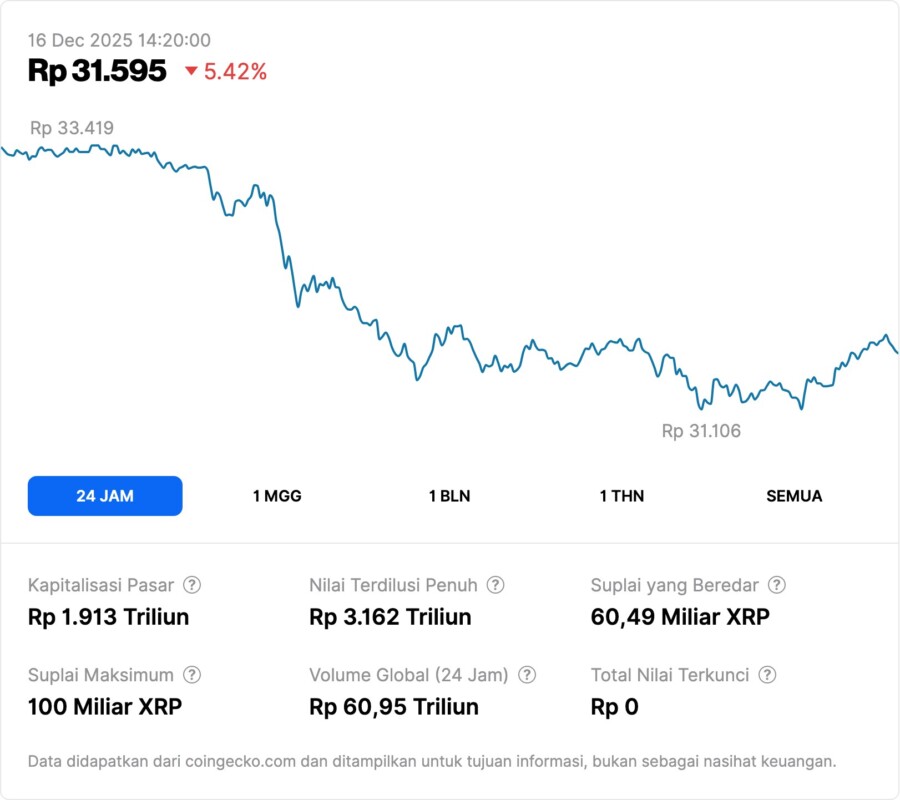The height and width of the screenshot is (800, 900).
Task: Click help icon beside Nilai Terdilusi Penuh
Action: pos(495,585)
